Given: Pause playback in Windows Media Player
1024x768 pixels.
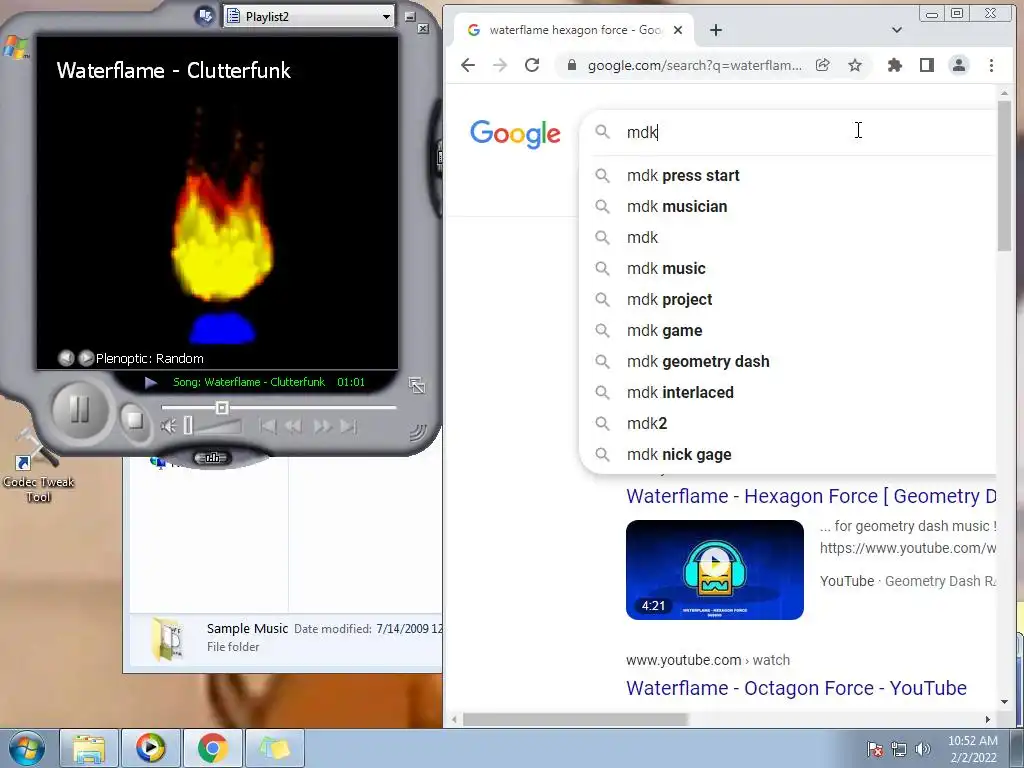Looking at the screenshot, I should (79, 411).
